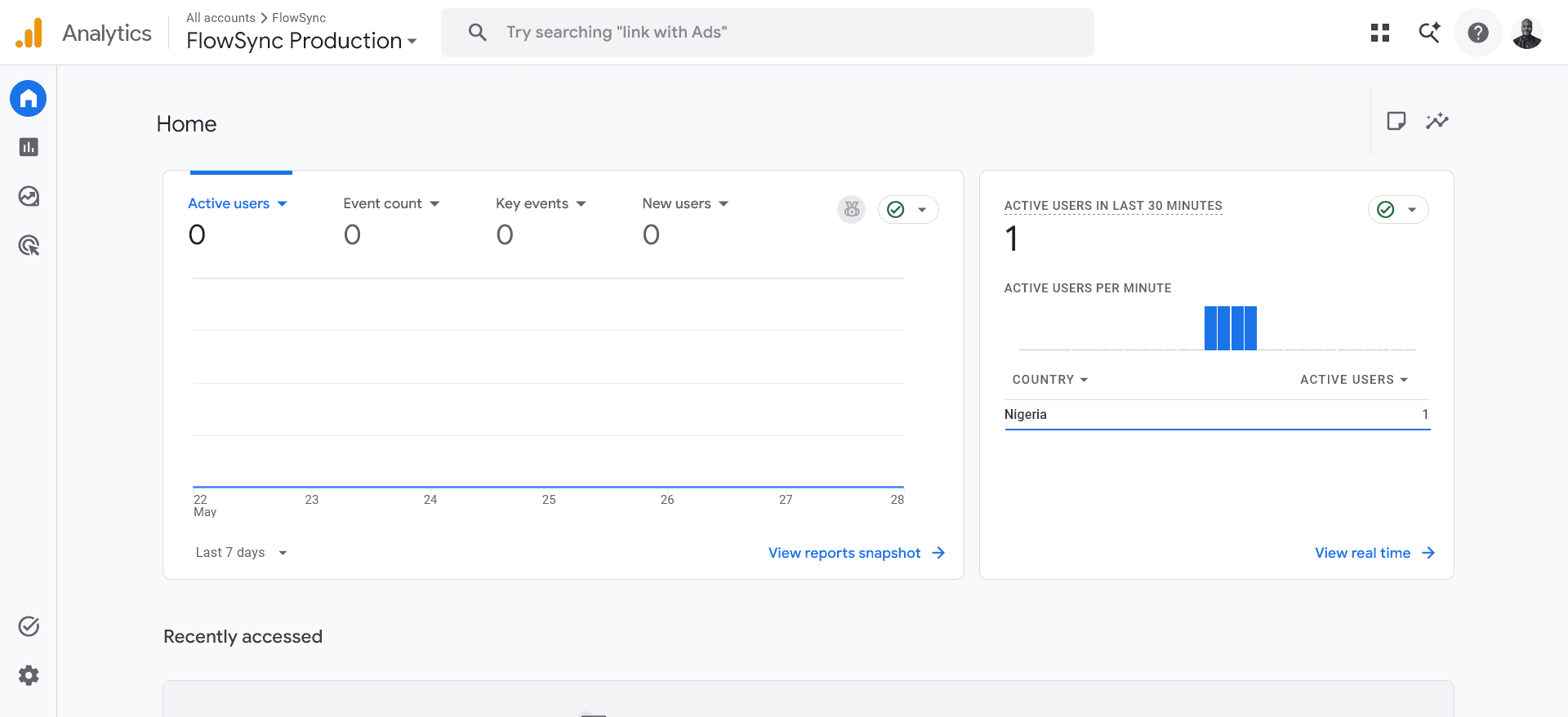
Task: Click the medal comparison icon in overview card
Action: coord(852,210)
